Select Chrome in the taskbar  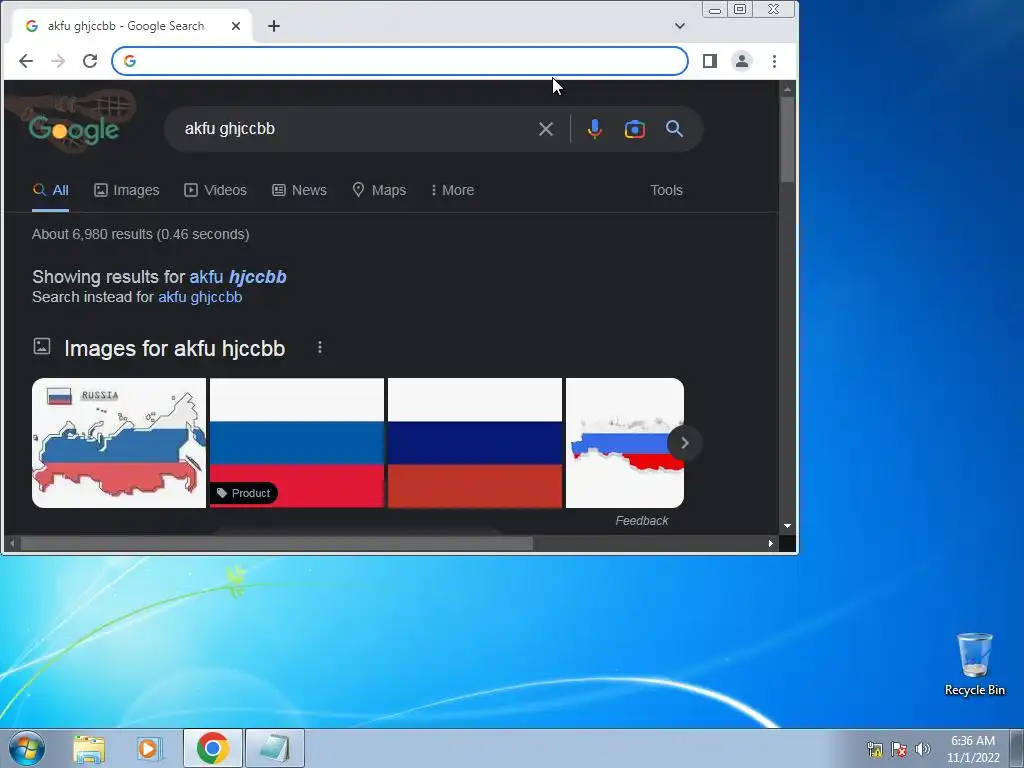click(x=213, y=748)
